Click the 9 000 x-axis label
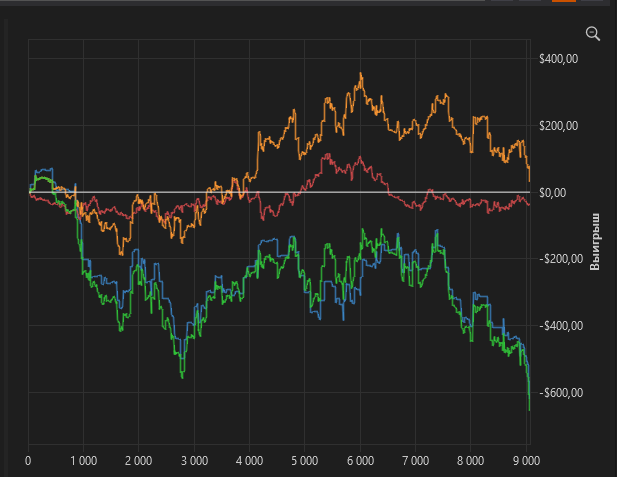617x477 pixels. (526, 460)
